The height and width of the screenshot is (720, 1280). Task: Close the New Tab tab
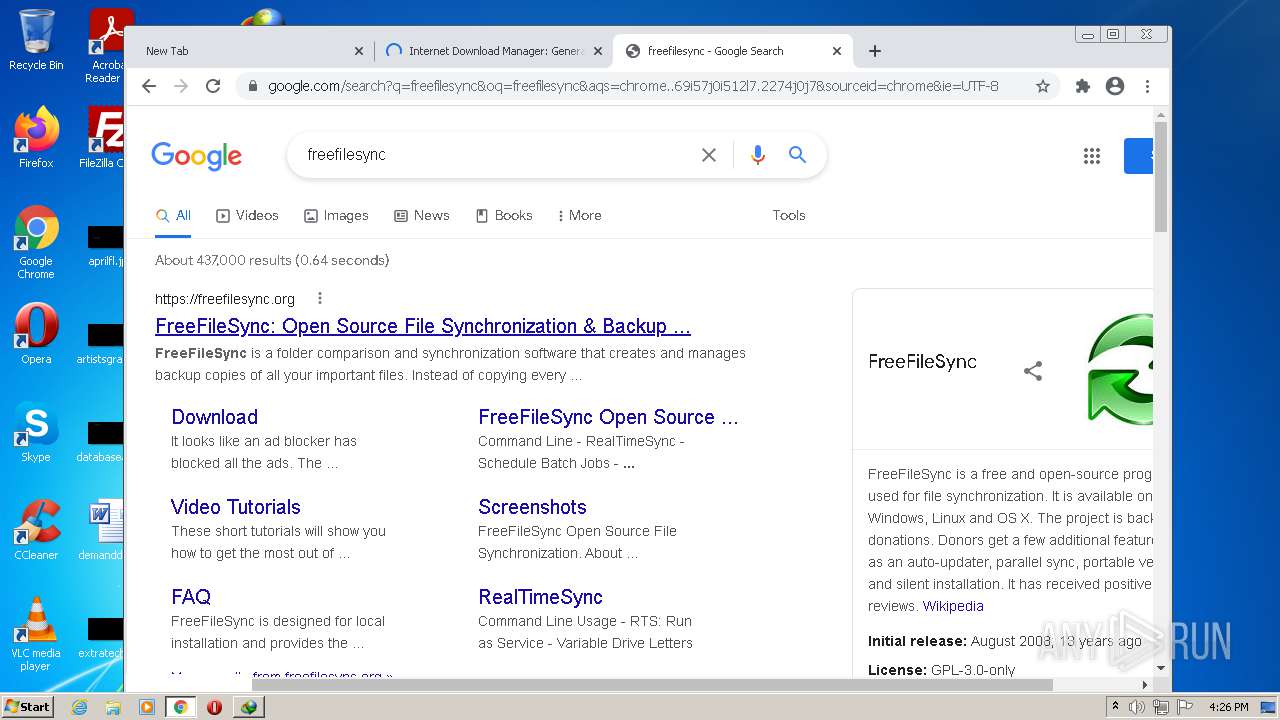click(359, 51)
